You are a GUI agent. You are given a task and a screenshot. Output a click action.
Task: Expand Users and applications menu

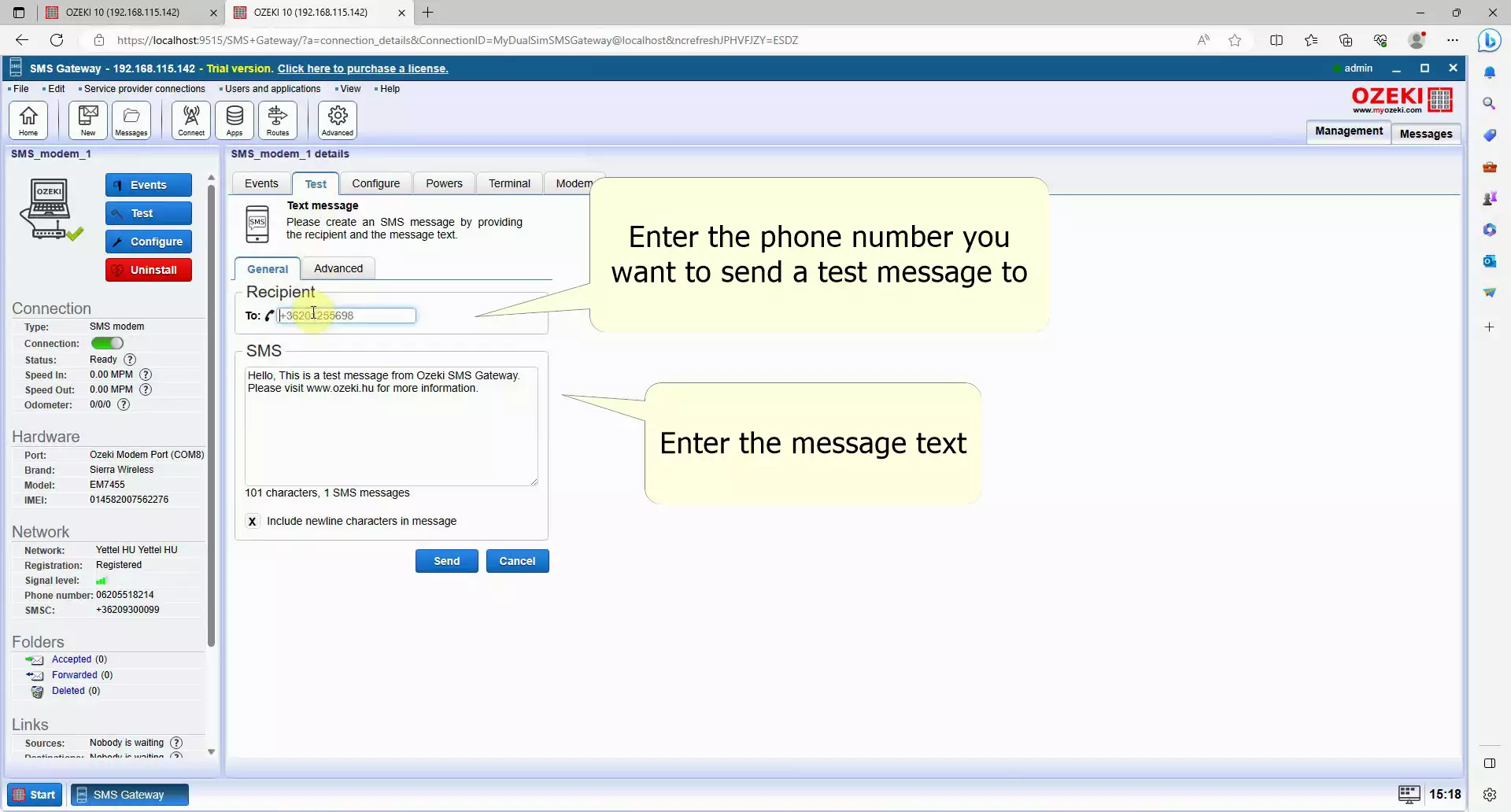click(272, 89)
